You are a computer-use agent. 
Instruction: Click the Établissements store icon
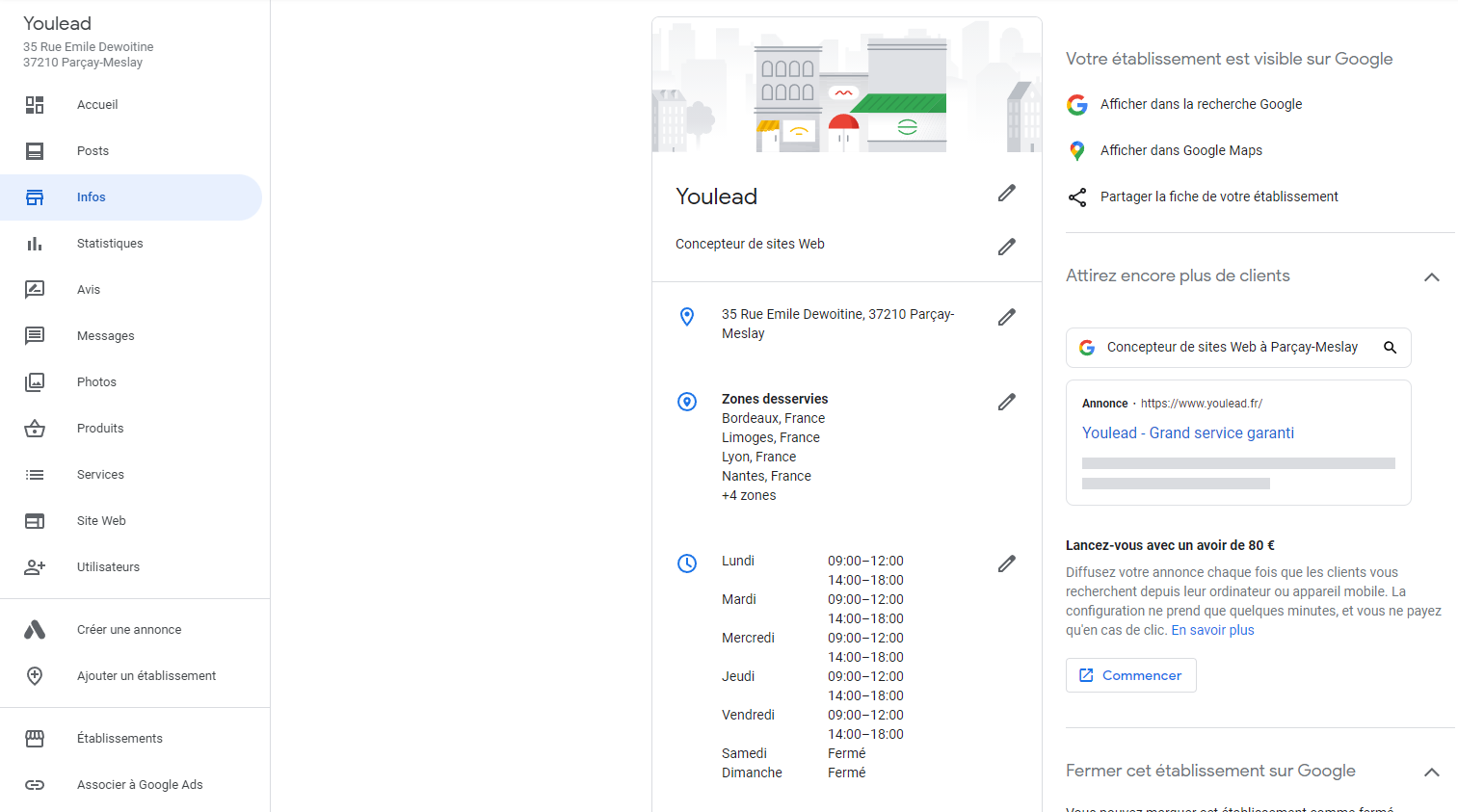[x=35, y=739]
